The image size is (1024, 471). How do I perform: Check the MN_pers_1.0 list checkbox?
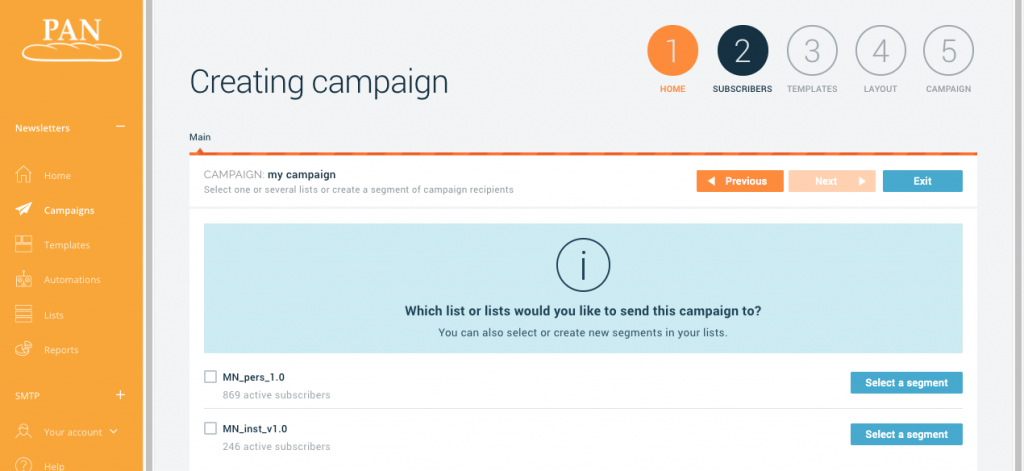pyautogui.click(x=210, y=377)
